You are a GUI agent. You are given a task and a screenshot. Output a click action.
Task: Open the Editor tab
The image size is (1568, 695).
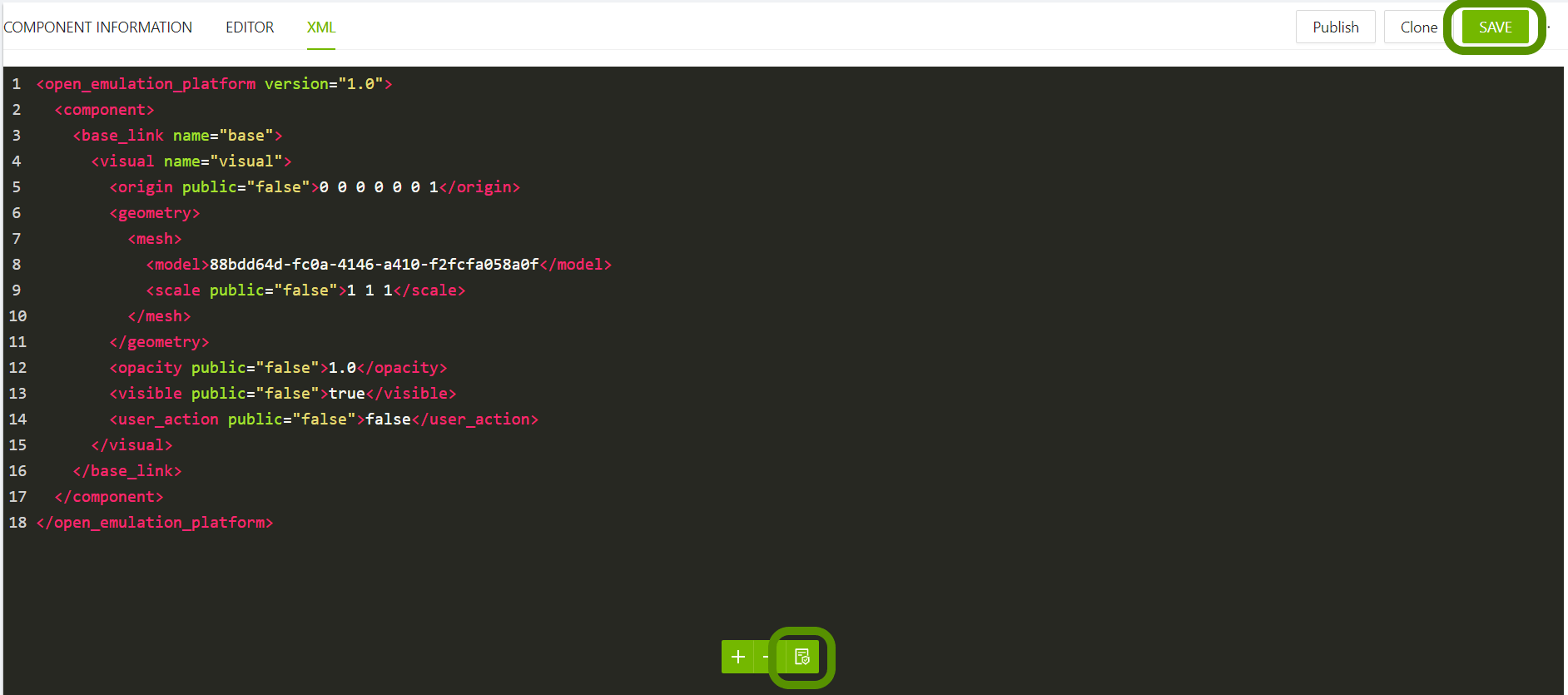click(250, 27)
